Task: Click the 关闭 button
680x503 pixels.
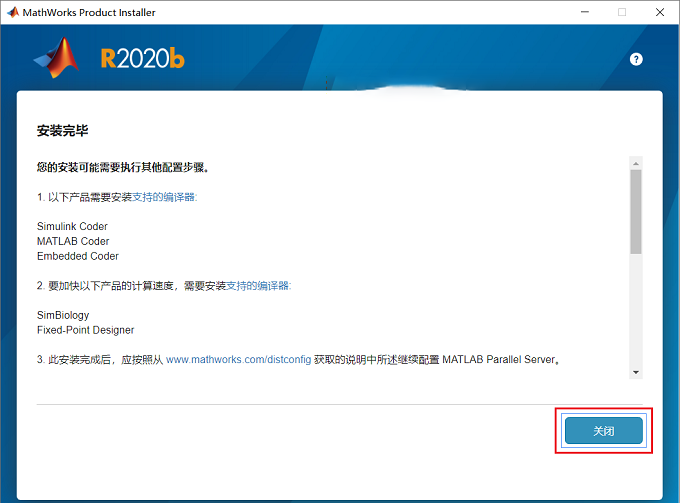Action: coord(604,431)
